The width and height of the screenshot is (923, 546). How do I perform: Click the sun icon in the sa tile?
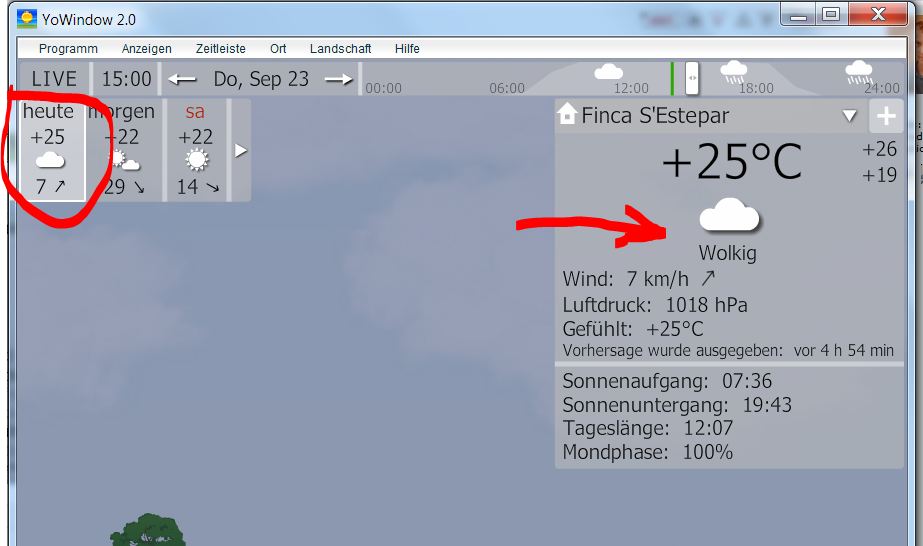click(197, 159)
